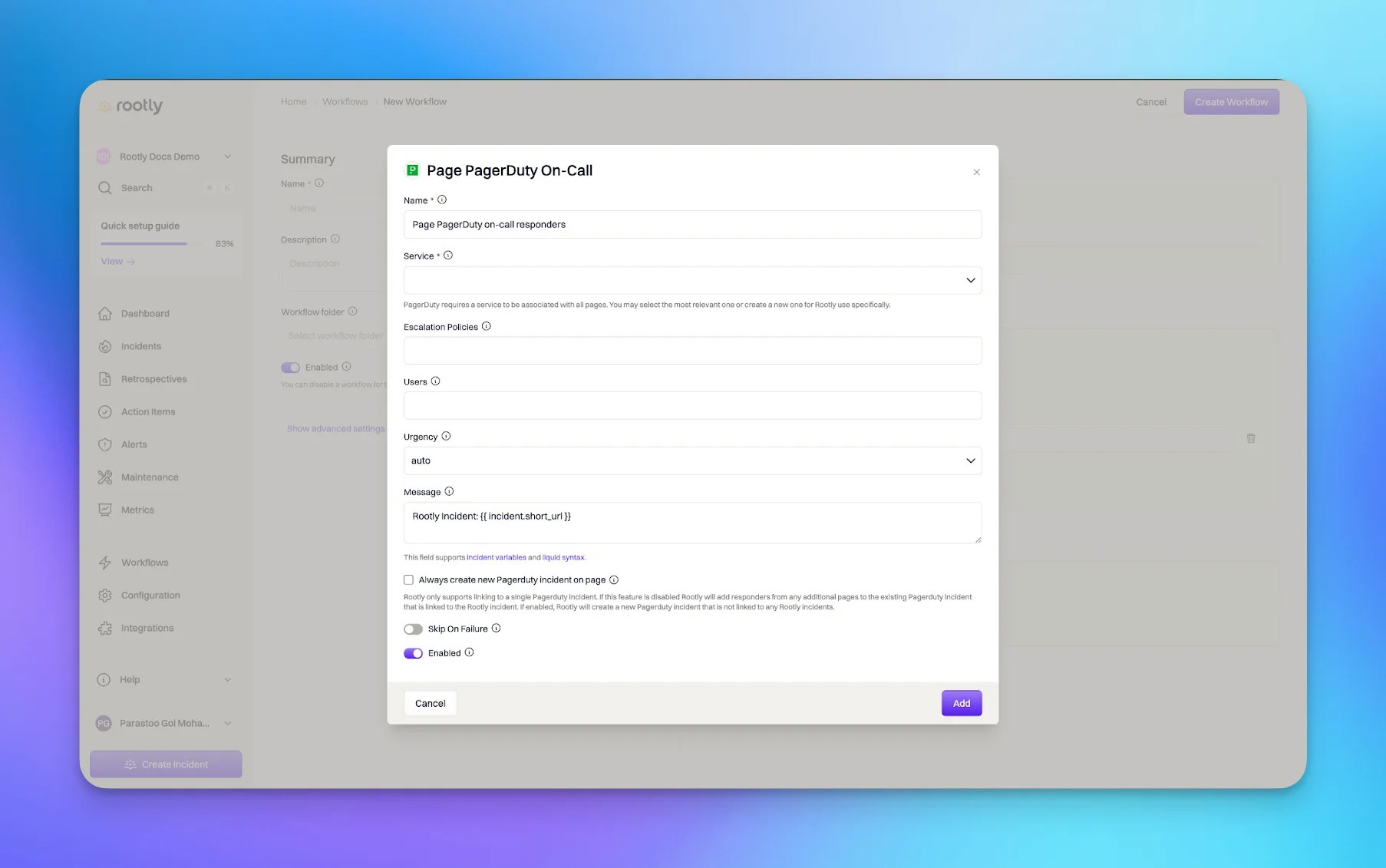Click the Create Incident button
Viewport: 1386px width, 868px height.
pyautogui.click(x=166, y=764)
